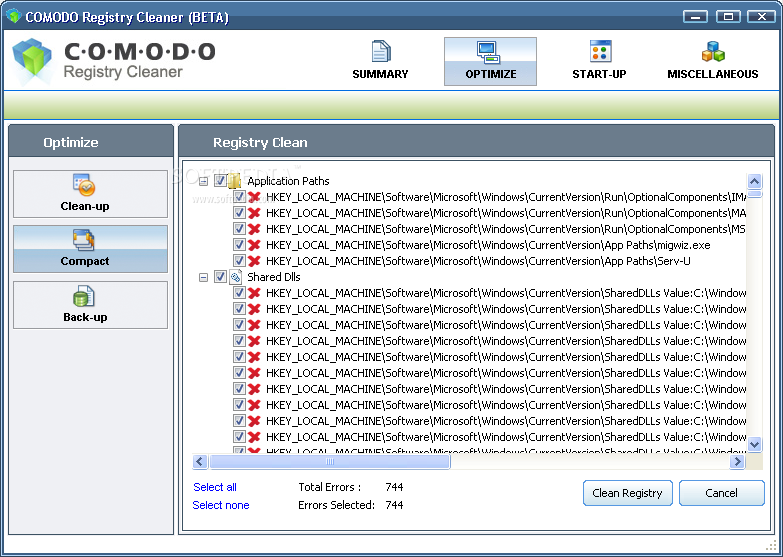Click the title bar application icon

(x=14, y=16)
